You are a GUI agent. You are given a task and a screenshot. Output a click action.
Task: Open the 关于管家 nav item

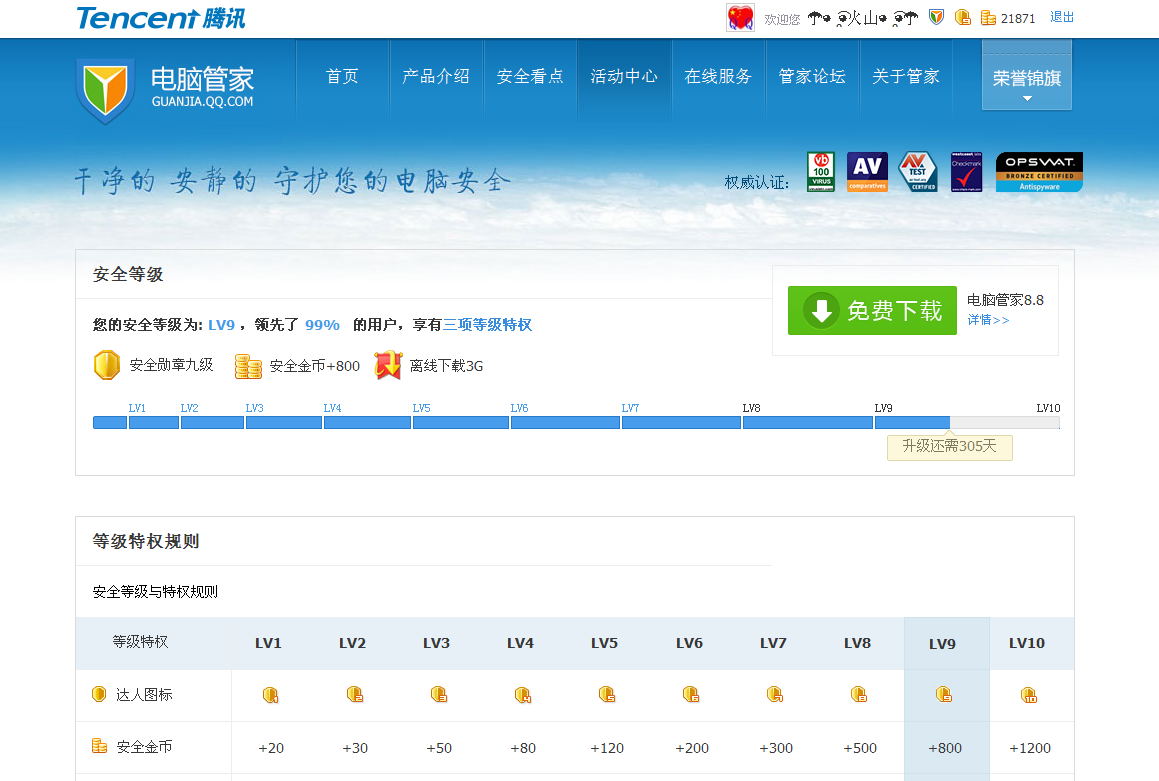[905, 76]
